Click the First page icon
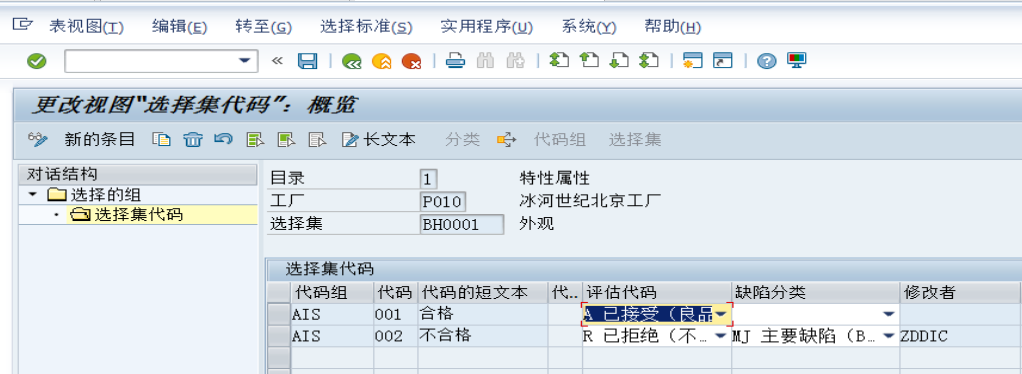 (559, 61)
